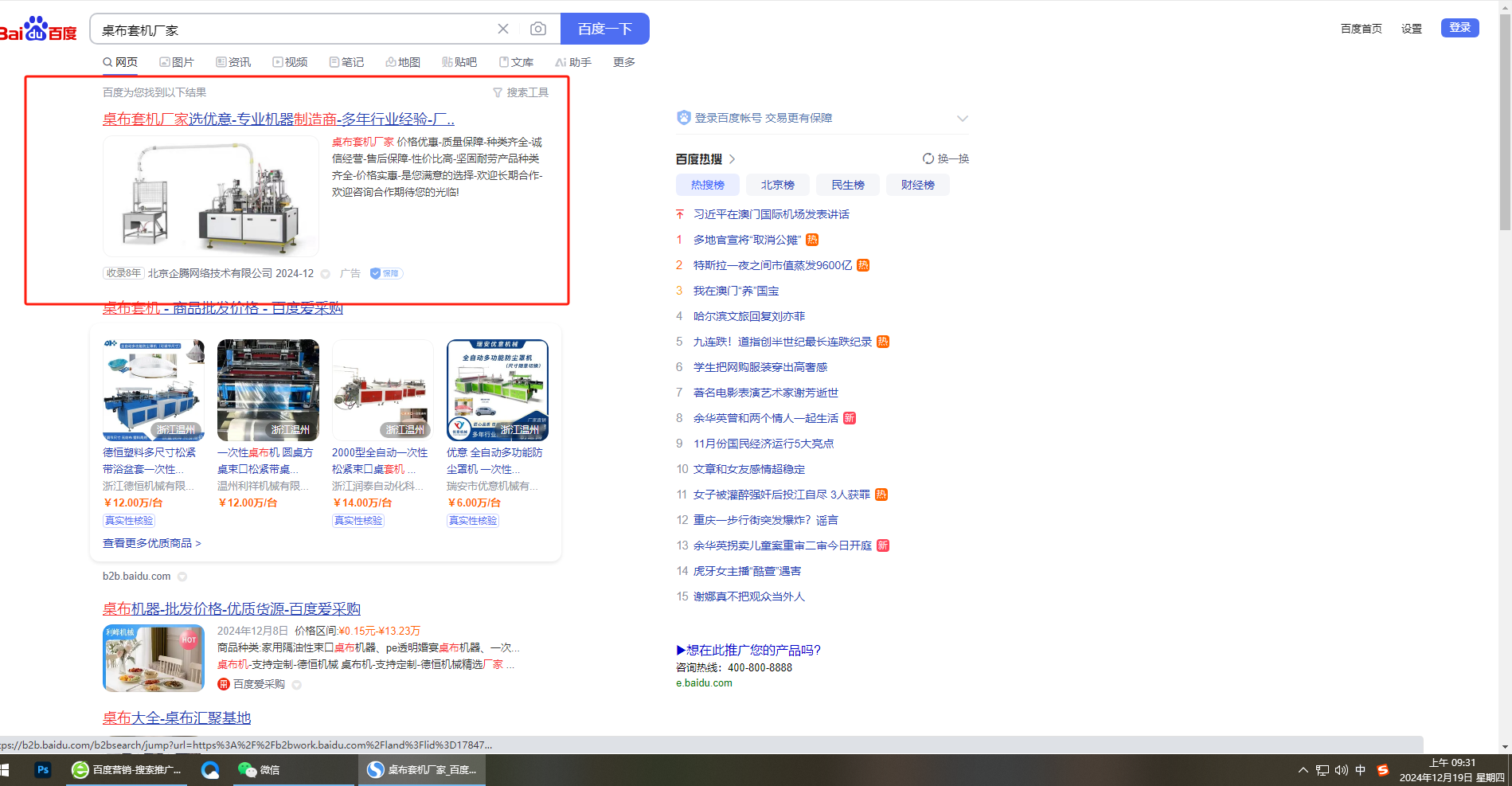The width and height of the screenshot is (1512, 786).
Task: Open 桌布大全-桌布汇聚基地 result
Action: 177,718
